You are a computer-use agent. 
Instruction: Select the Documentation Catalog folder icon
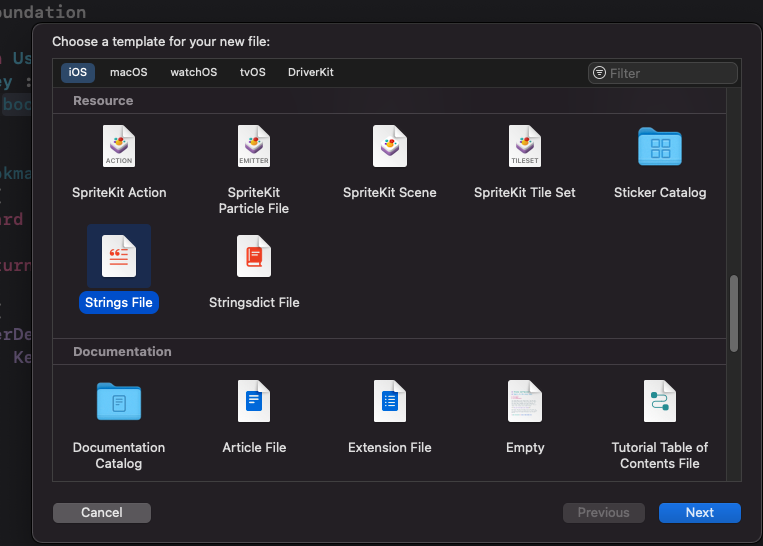coord(119,401)
